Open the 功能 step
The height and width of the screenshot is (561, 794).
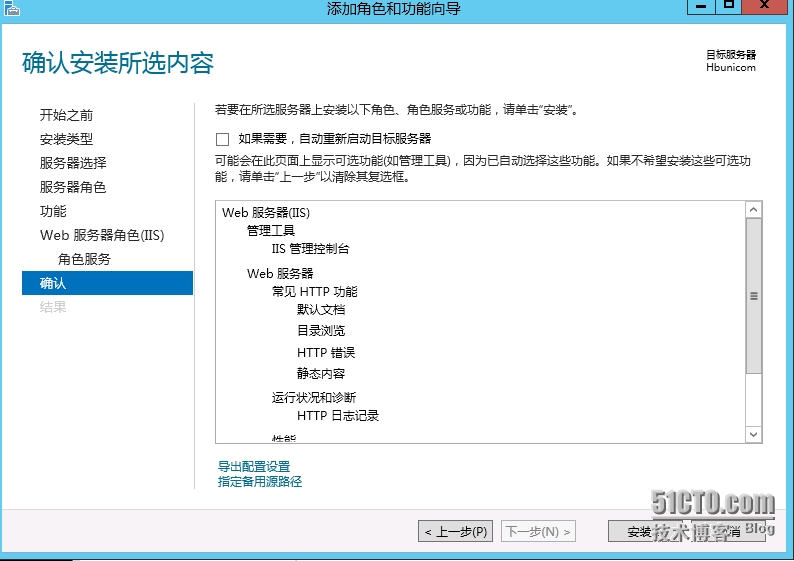(x=53, y=211)
